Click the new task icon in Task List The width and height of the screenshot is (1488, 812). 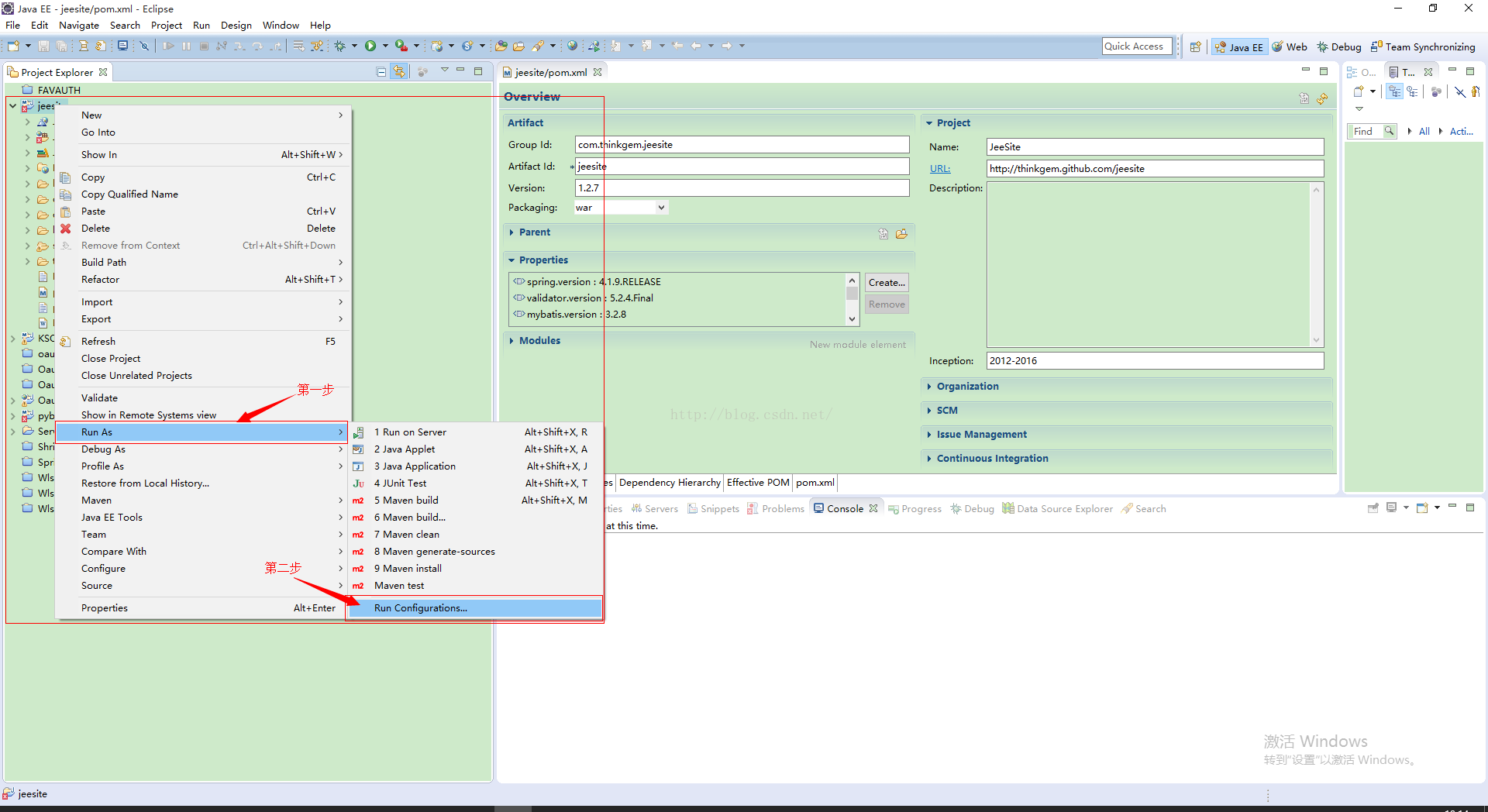pos(1359,91)
